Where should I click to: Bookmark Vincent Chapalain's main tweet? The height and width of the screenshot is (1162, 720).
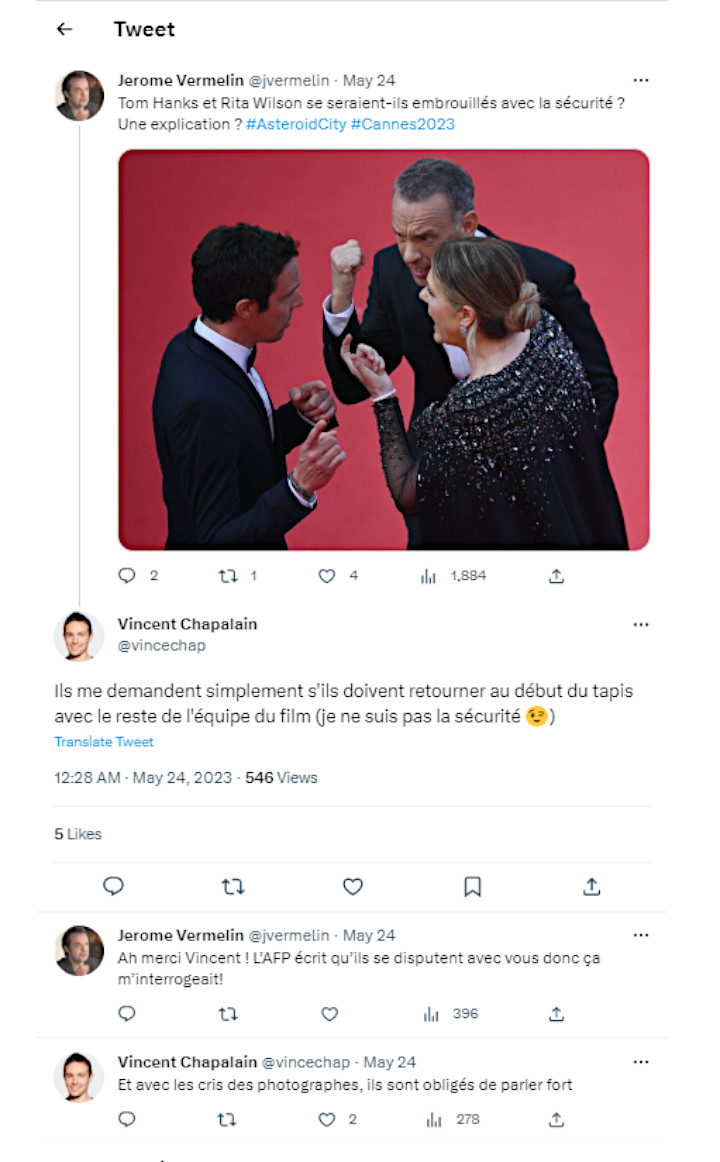[x=473, y=886]
